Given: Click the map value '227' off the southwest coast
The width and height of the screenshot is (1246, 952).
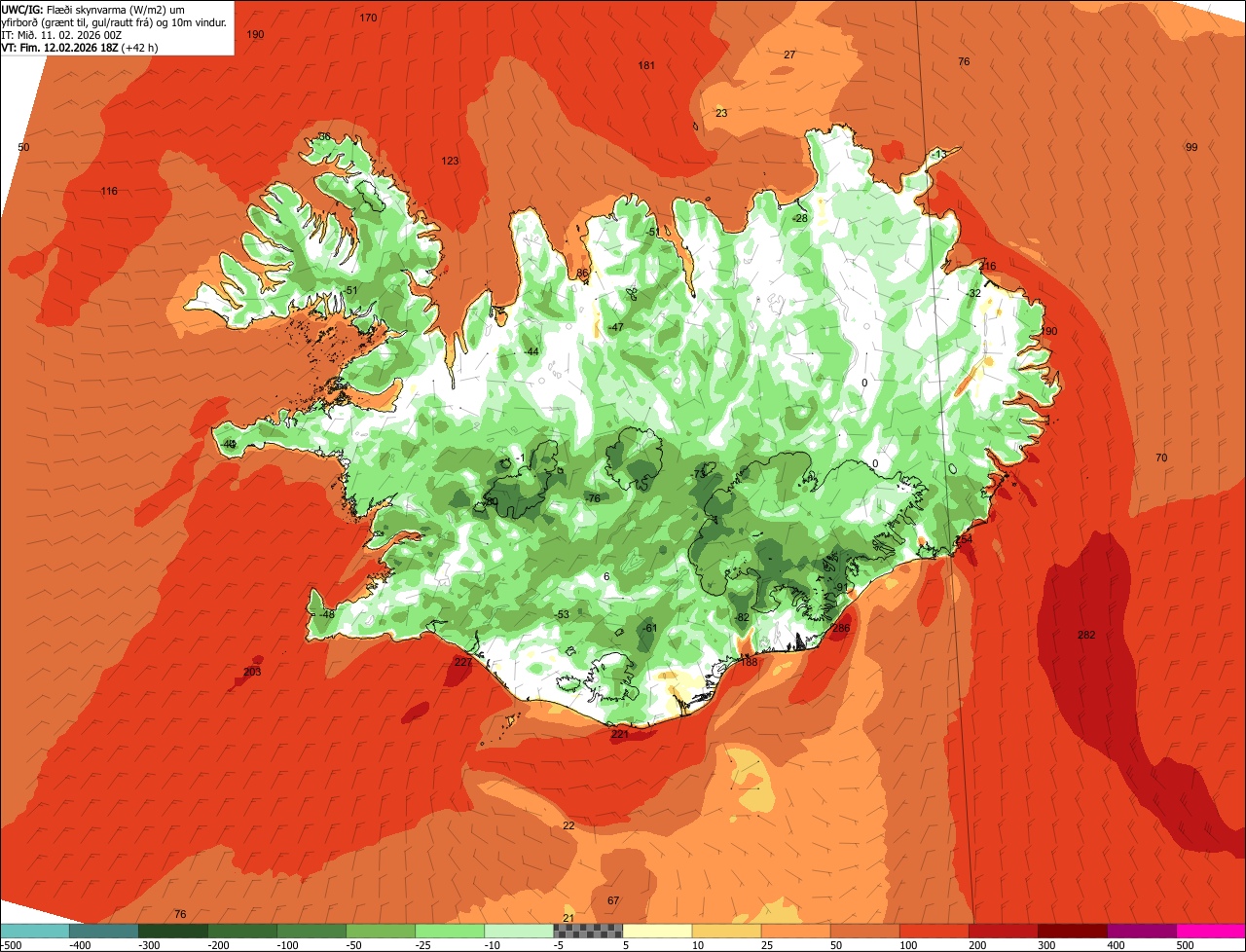Looking at the screenshot, I should point(463,663).
